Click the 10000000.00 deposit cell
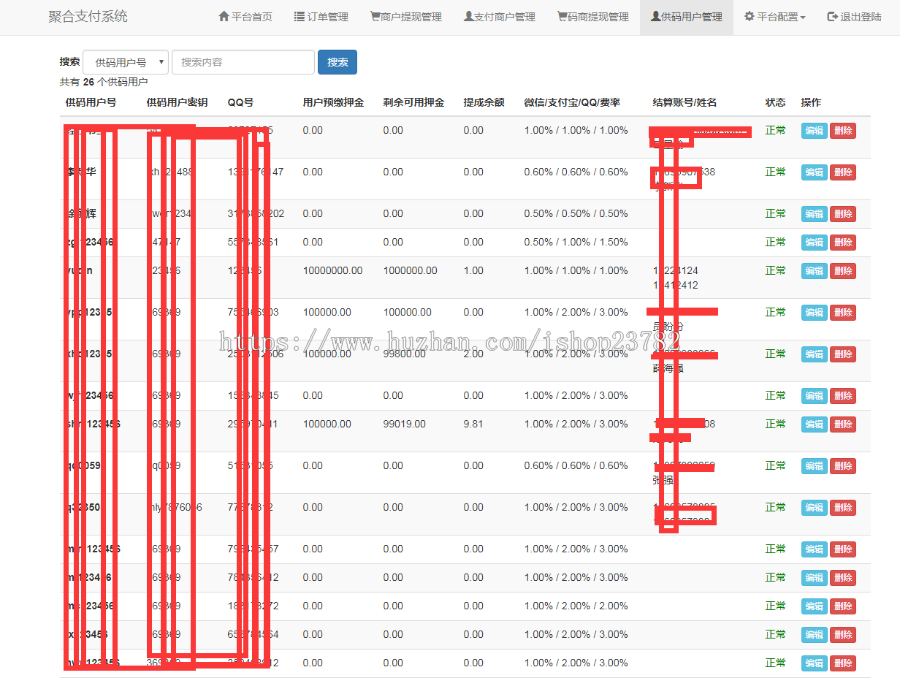900x678 pixels. click(x=332, y=270)
